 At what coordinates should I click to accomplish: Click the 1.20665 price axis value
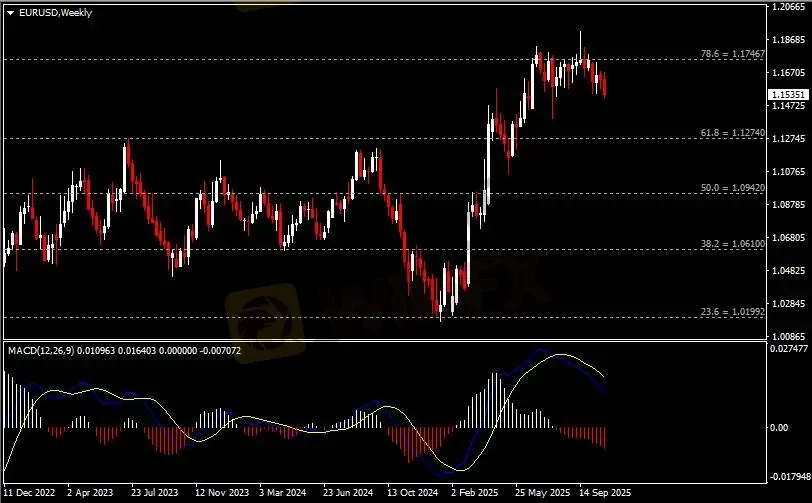point(787,7)
